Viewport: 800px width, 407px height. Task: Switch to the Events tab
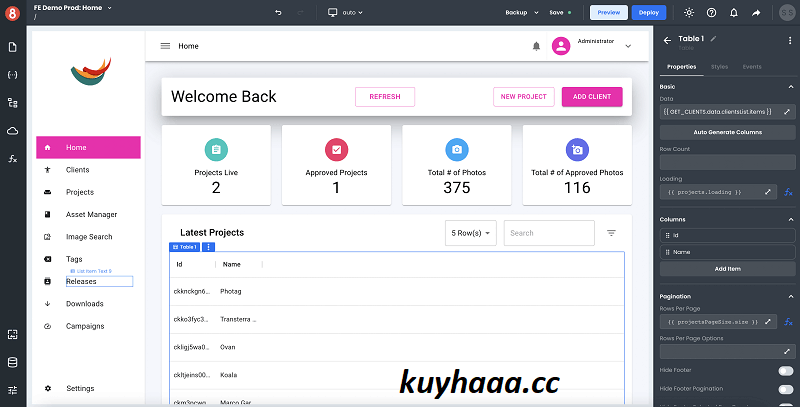752,67
